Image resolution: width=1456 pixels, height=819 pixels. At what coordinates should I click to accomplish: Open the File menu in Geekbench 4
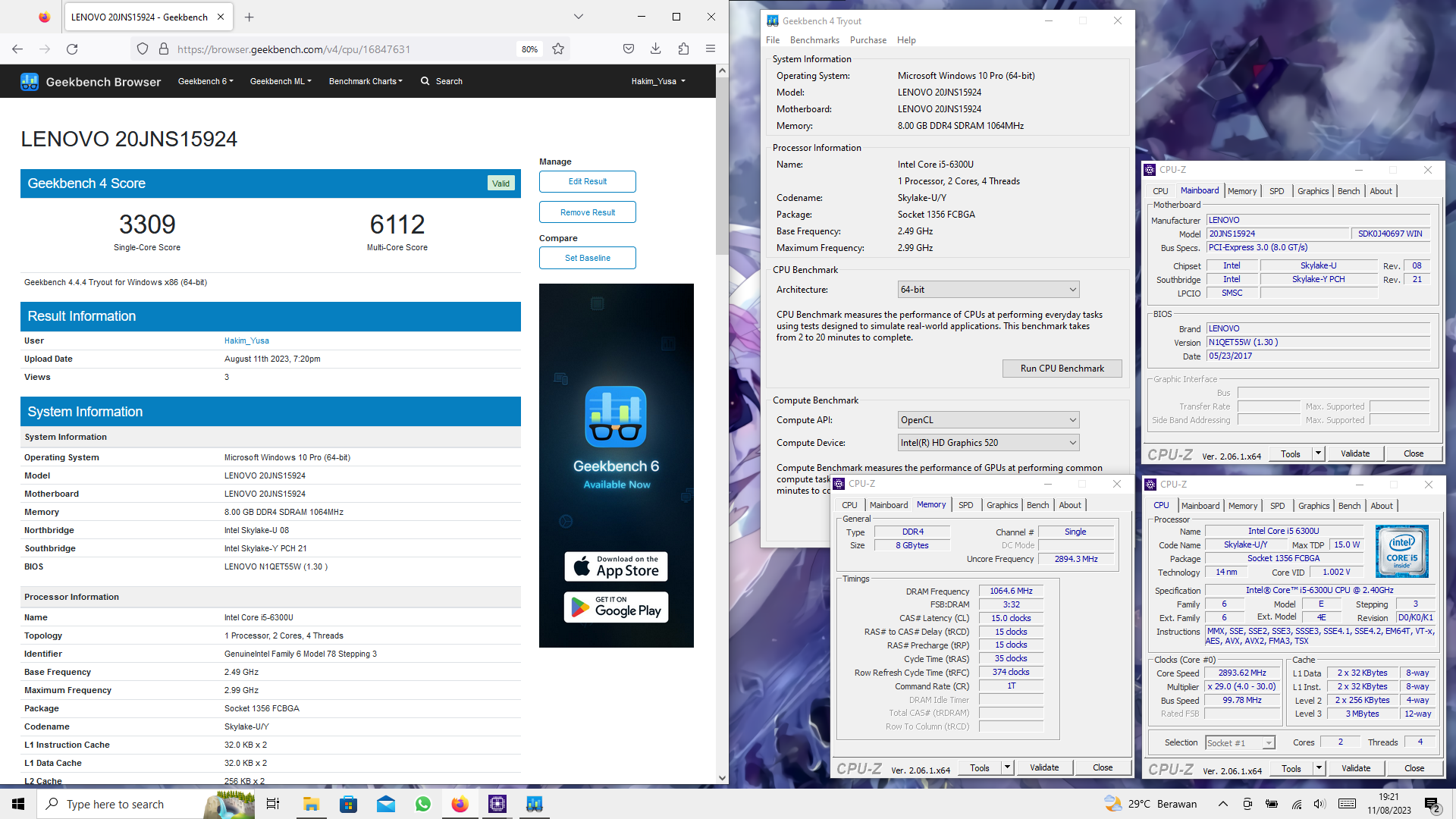tap(773, 40)
